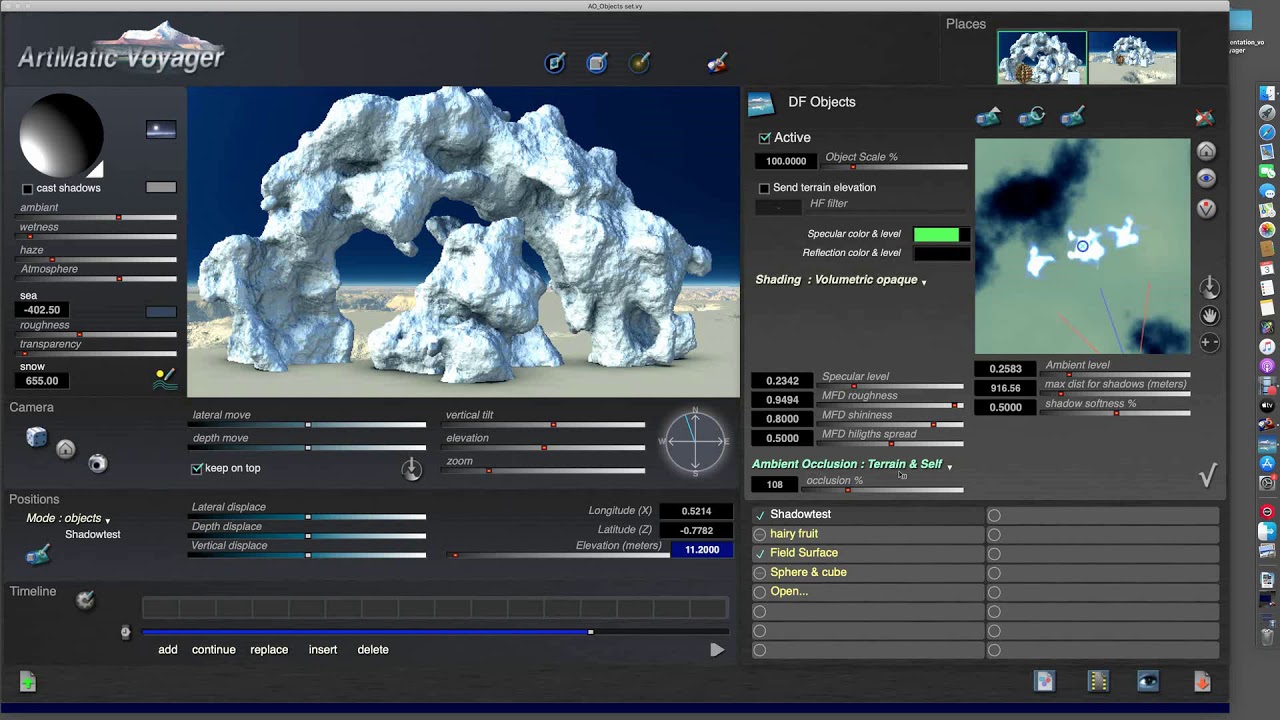Click the DF Objects landscape icon
Viewport: 1280px width, 720px height.
[761, 103]
